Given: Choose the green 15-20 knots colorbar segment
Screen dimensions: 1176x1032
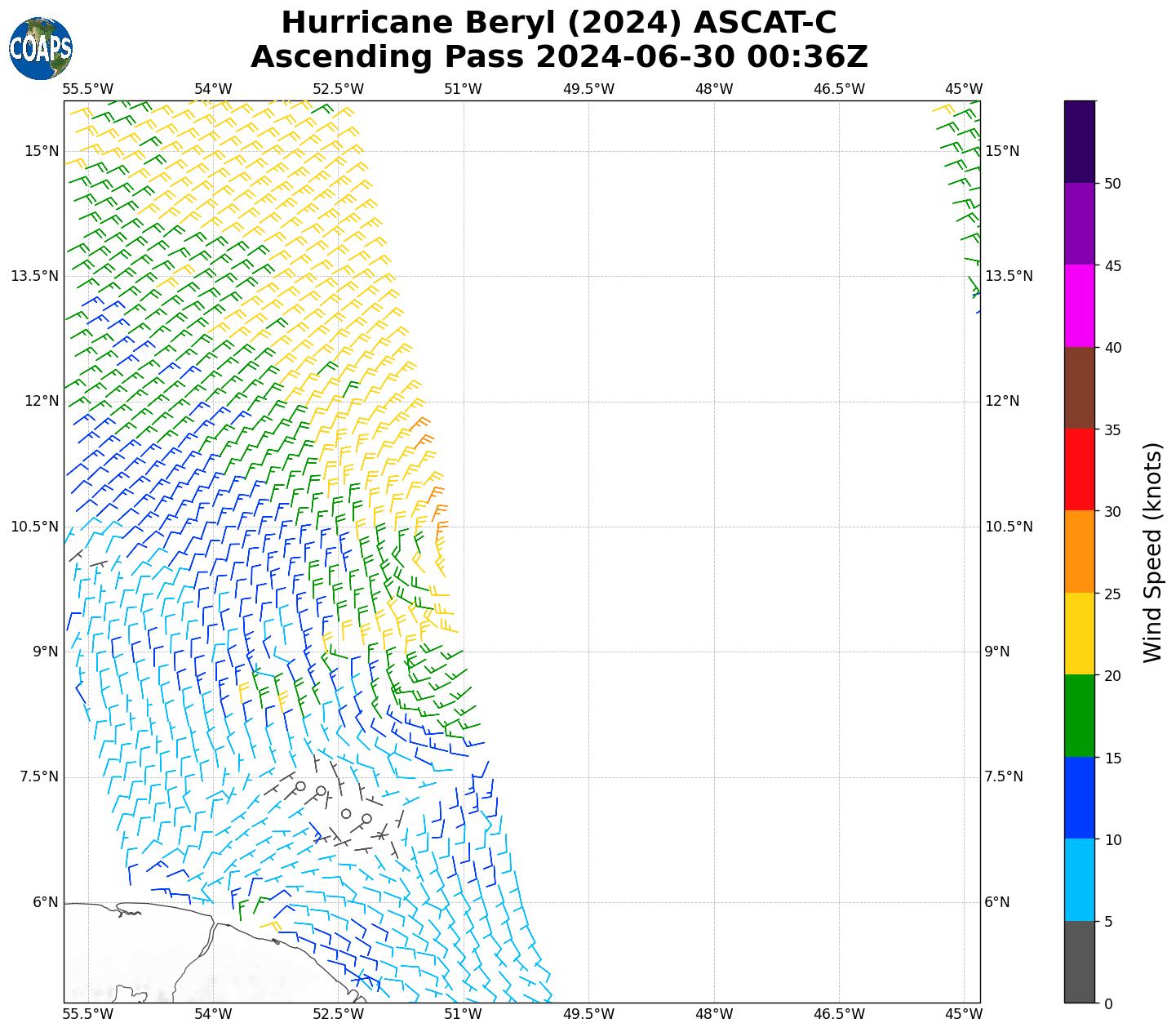Looking at the screenshot, I should 1079,715.
